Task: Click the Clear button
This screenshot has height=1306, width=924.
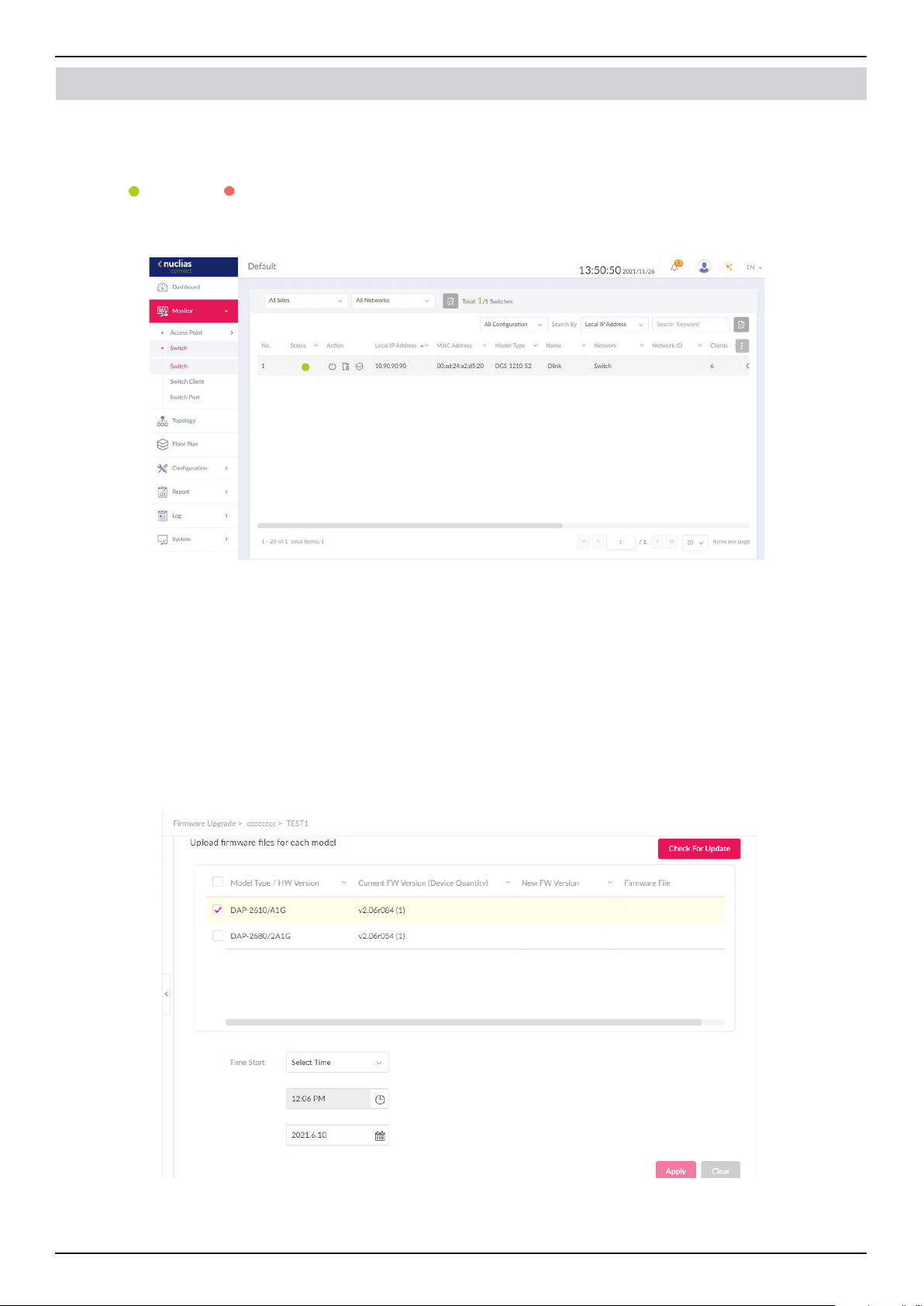Action: 720,1170
